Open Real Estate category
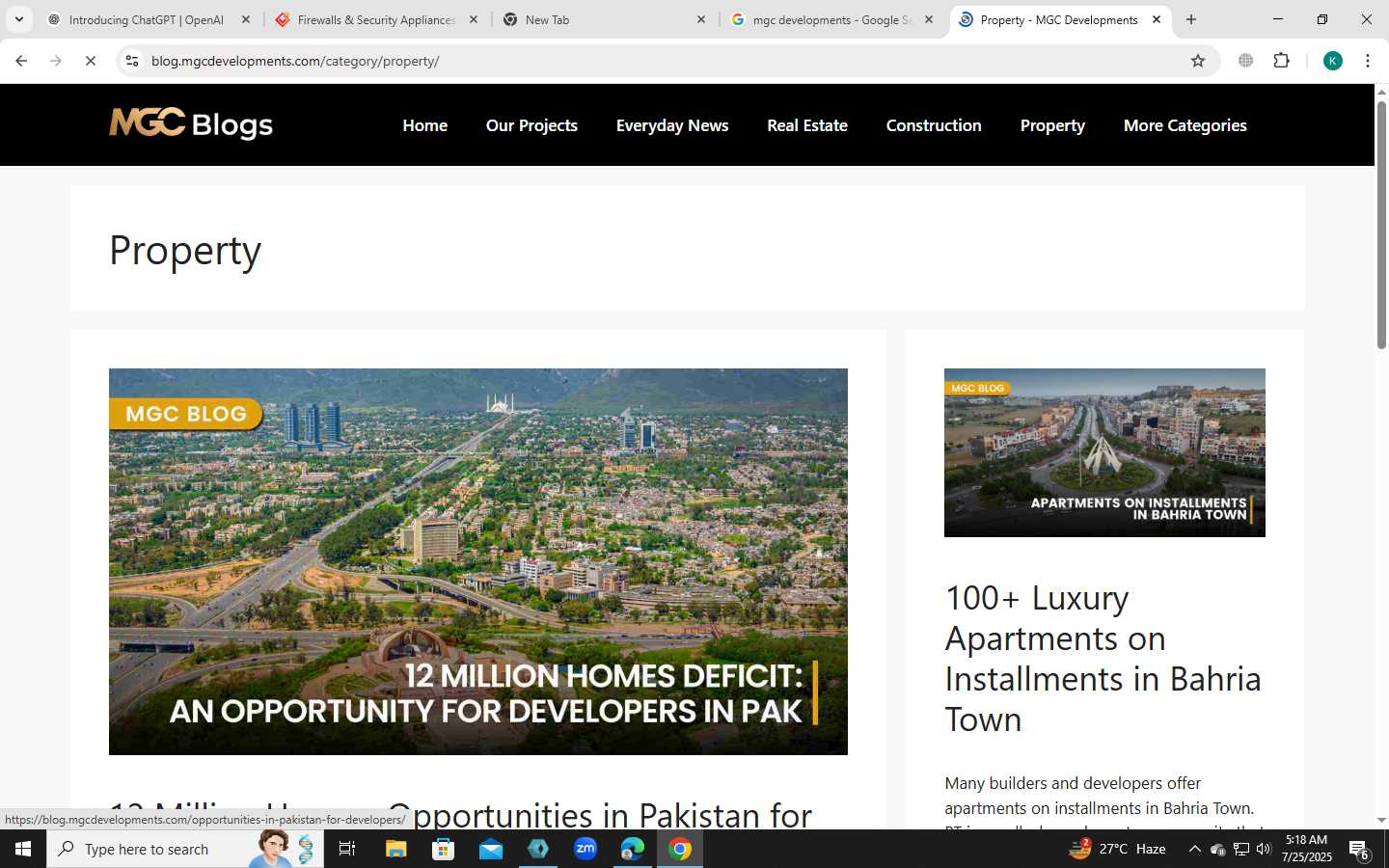Image resolution: width=1389 pixels, height=868 pixels. click(x=807, y=125)
